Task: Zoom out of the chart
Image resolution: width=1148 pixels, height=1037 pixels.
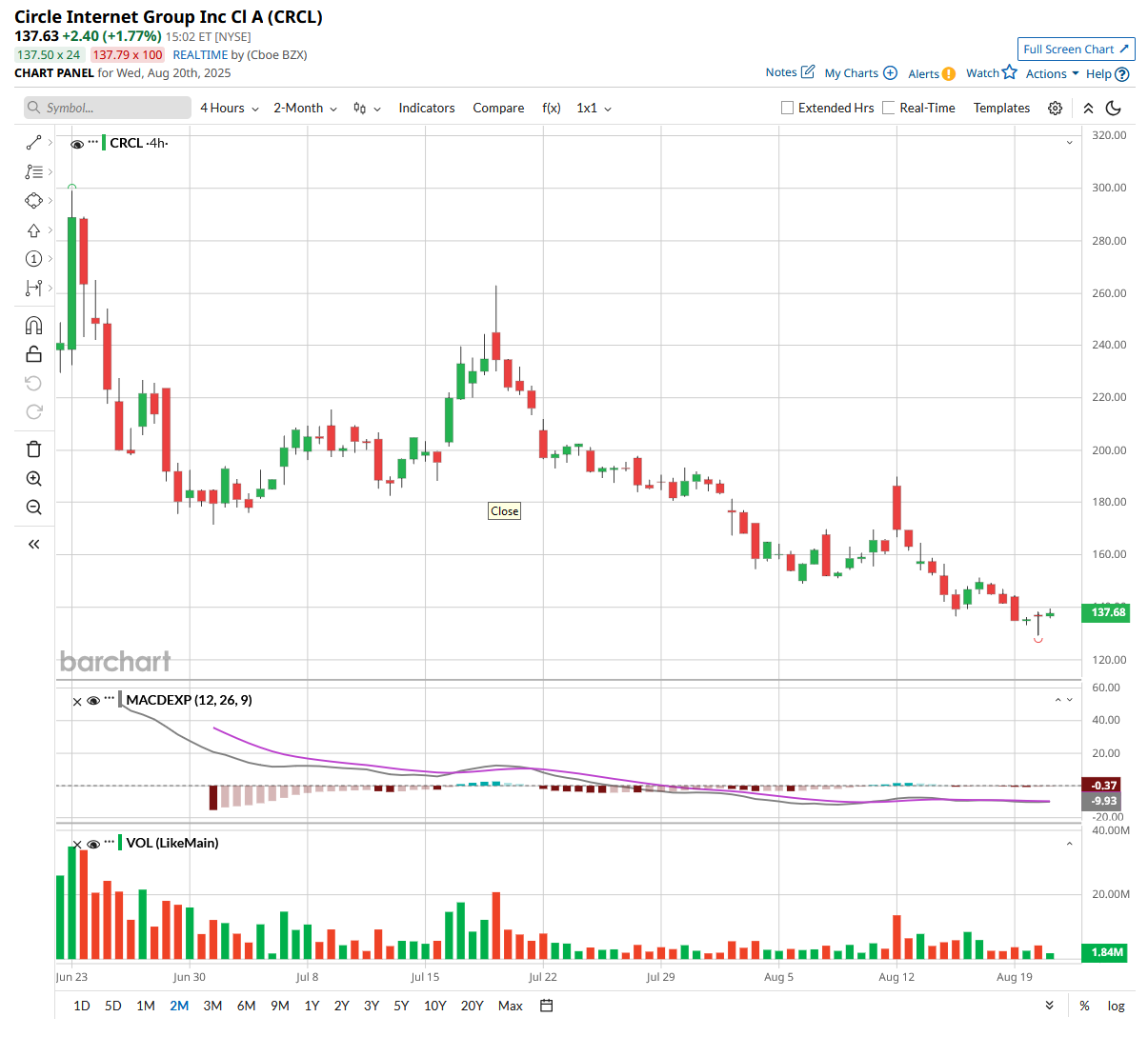Action: pyautogui.click(x=33, y=508)
